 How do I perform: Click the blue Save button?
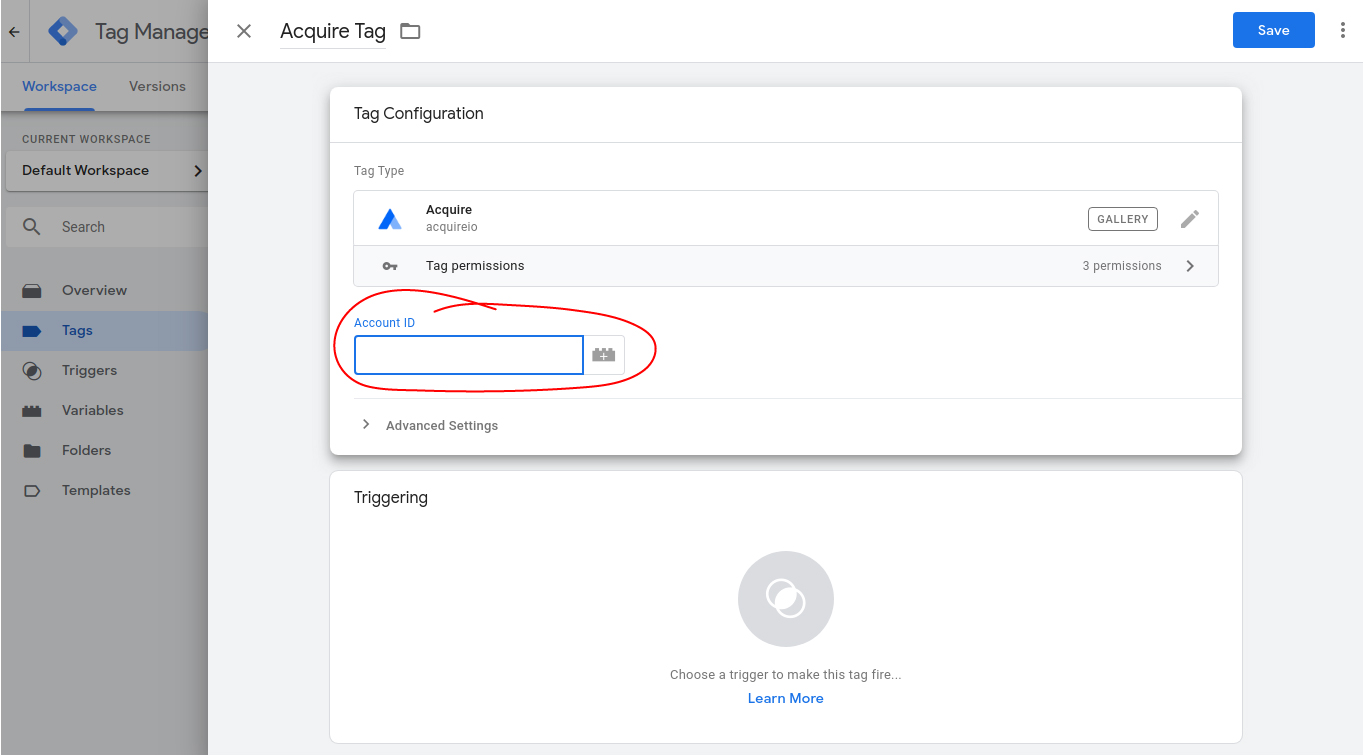pyautogui.click(x=1273, y=31)
